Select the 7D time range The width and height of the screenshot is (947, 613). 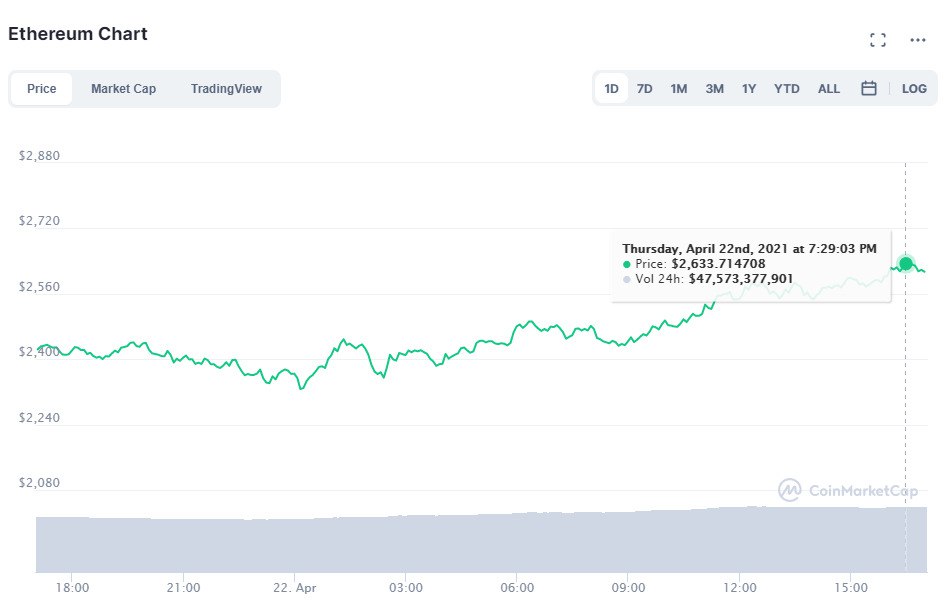(x=644, y=89)
